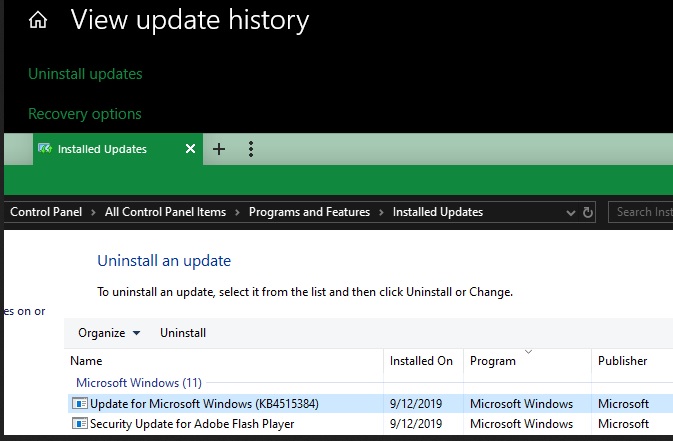
Task: Expand chevron after Programs and Features
Action: (x=381, y=212)
